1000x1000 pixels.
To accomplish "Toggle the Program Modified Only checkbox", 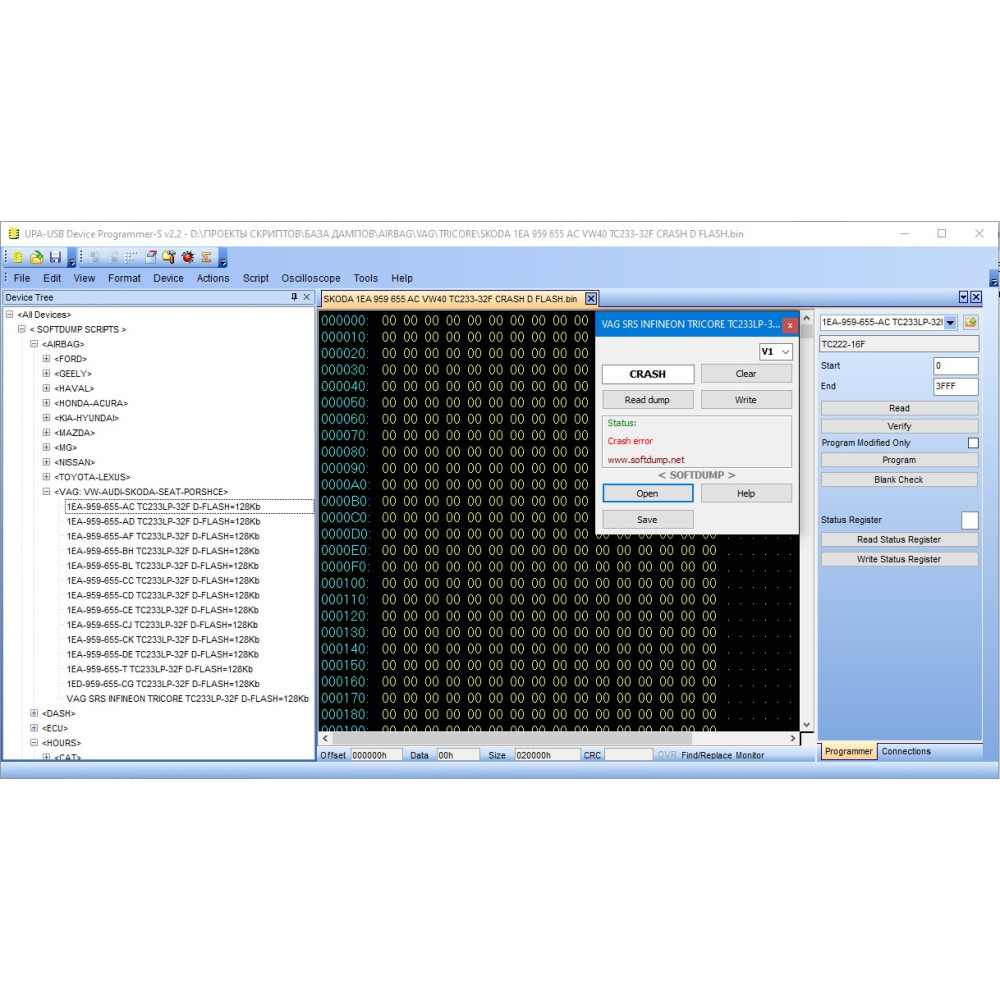I will tap(973, 443).
